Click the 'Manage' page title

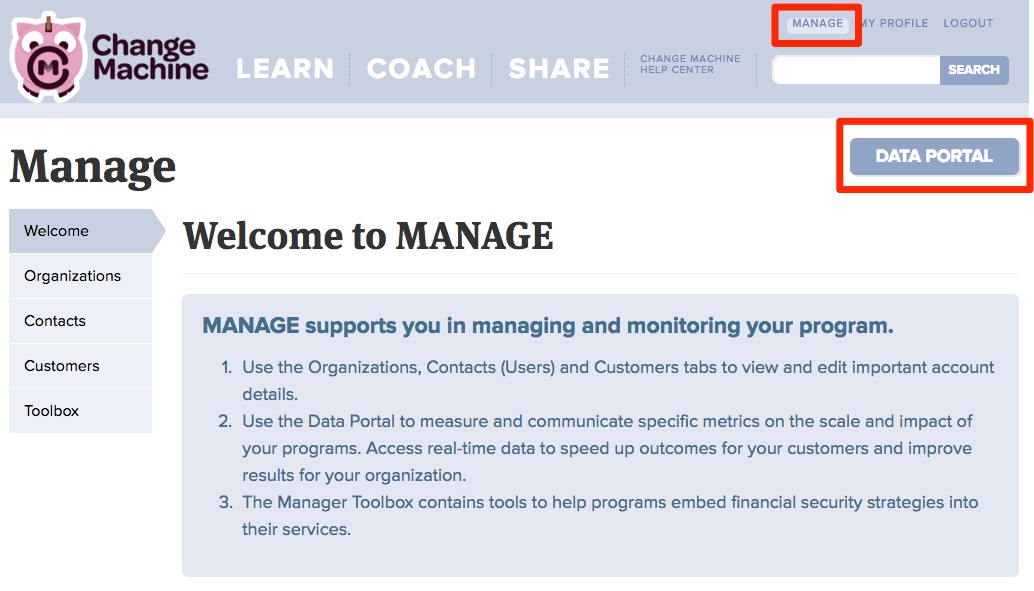point(93,166)
